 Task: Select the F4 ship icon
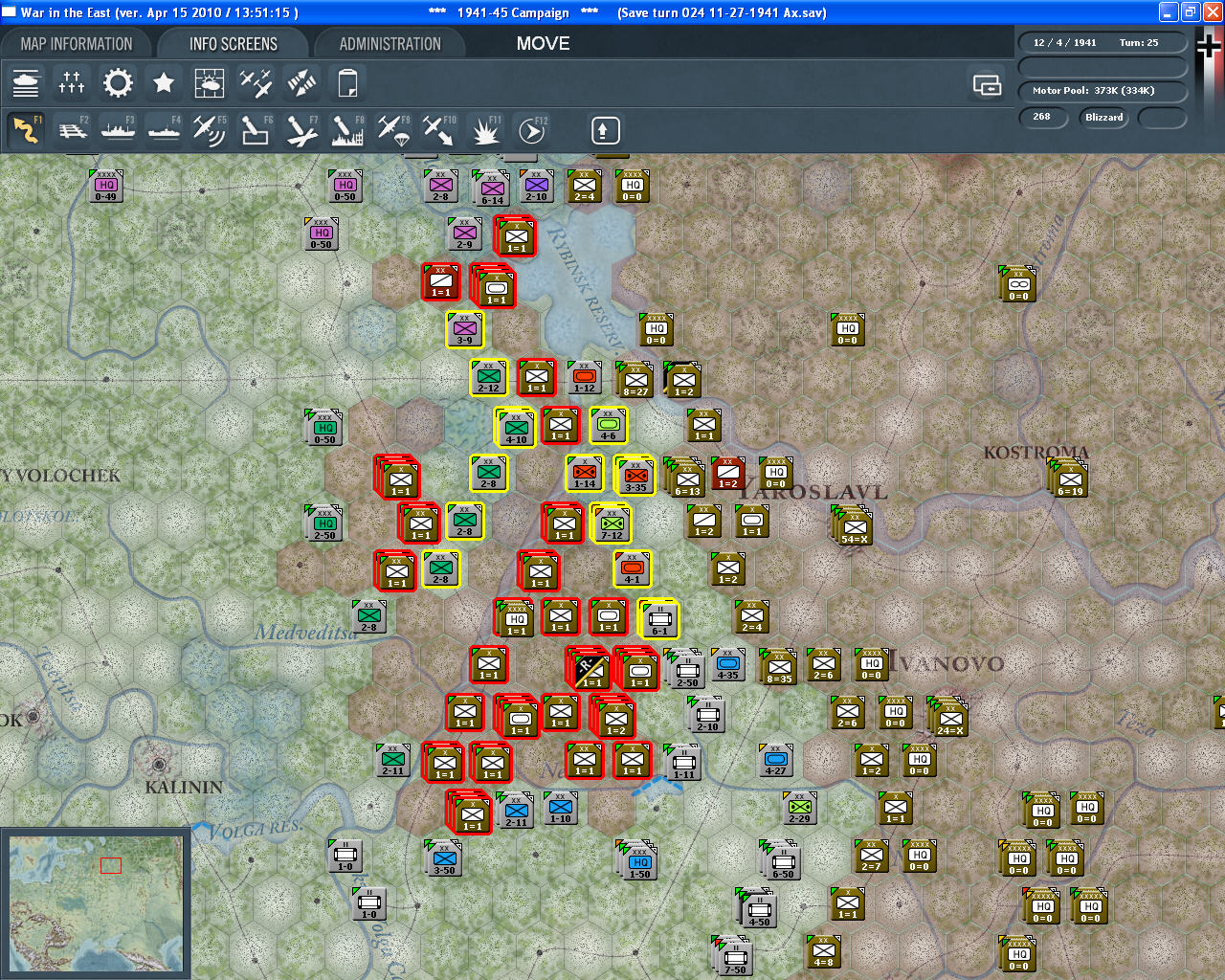coord(164,130)
